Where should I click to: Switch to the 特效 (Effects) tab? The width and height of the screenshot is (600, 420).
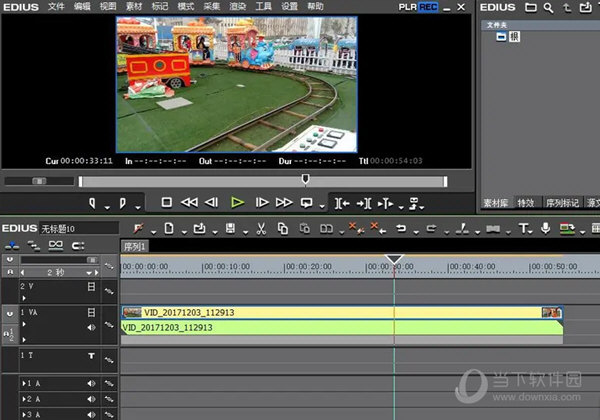(525, 203)
